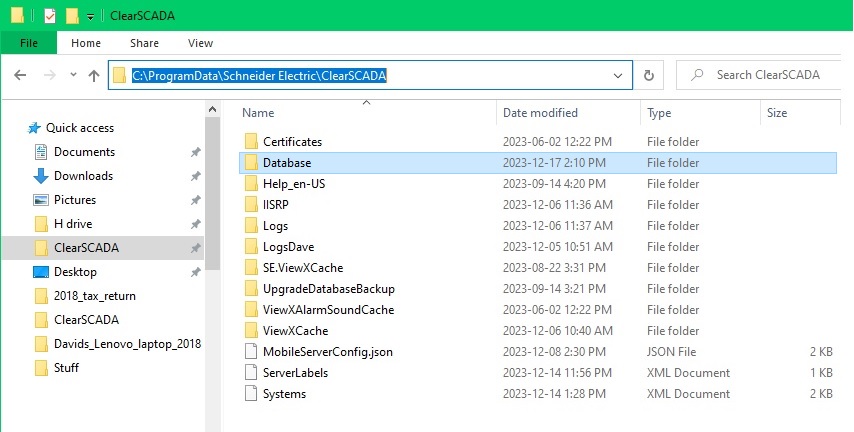Open Downloads in Quick access

(83, 176)
